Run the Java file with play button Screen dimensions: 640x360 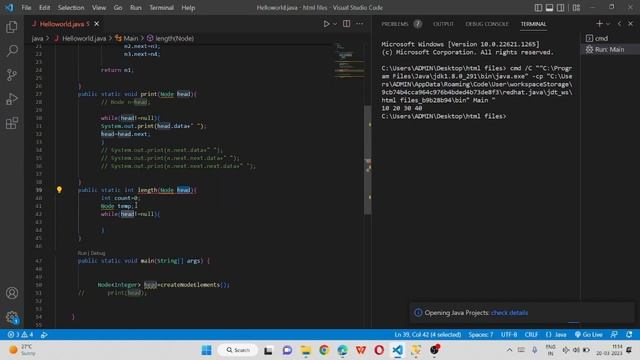tap(326, 24)
